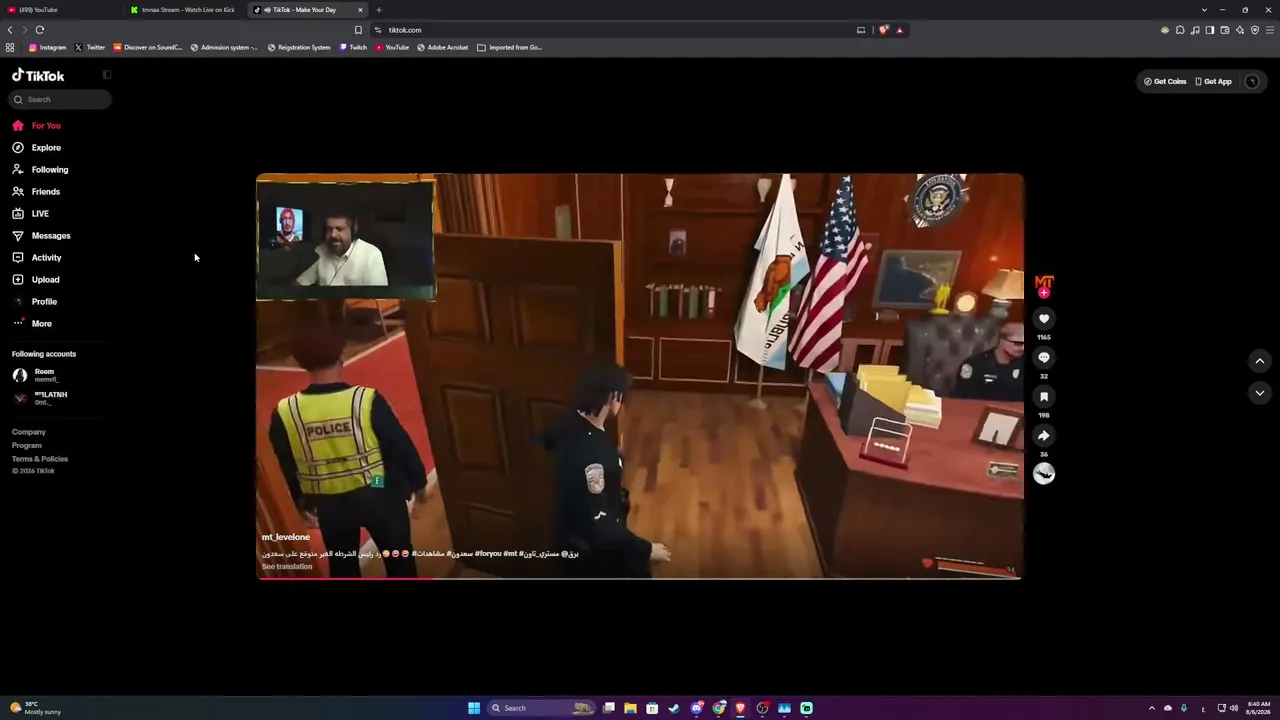Open the #foryou hashtag in the caption
1280x720 pixels.
[488, 553]
